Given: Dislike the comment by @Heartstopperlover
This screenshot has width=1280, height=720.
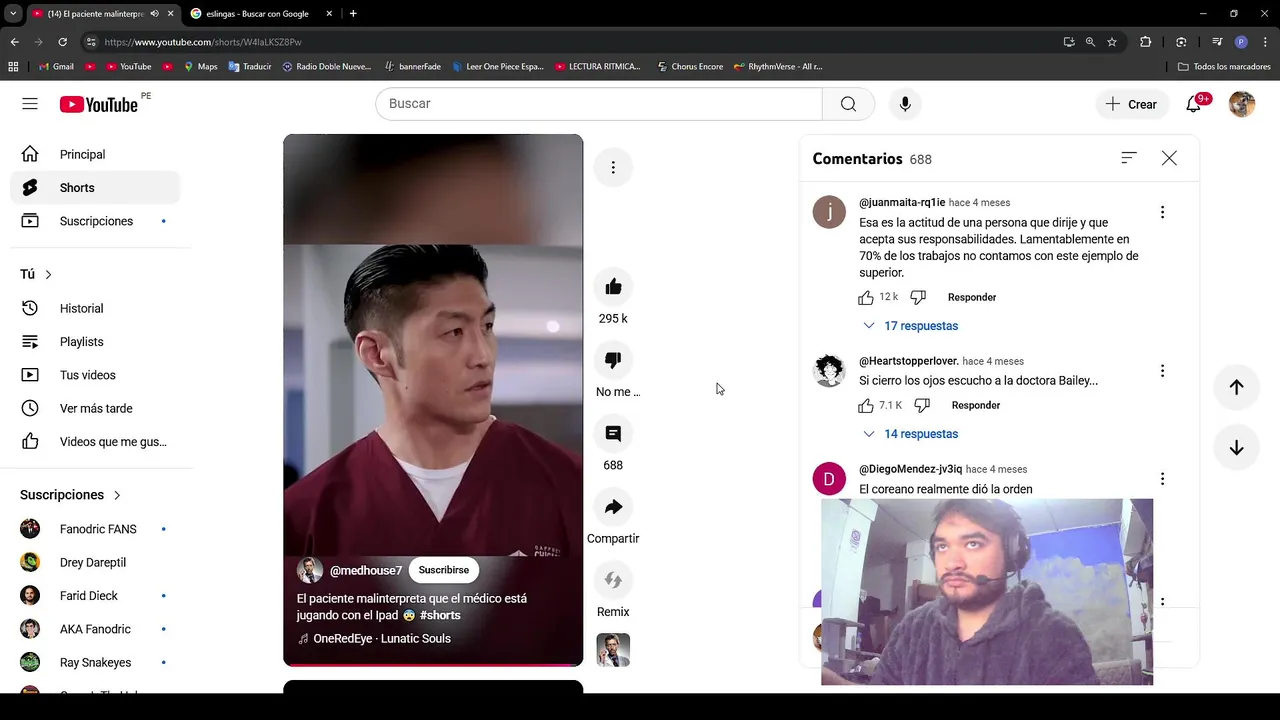Looking at the screenshot, I should [922, 405].
